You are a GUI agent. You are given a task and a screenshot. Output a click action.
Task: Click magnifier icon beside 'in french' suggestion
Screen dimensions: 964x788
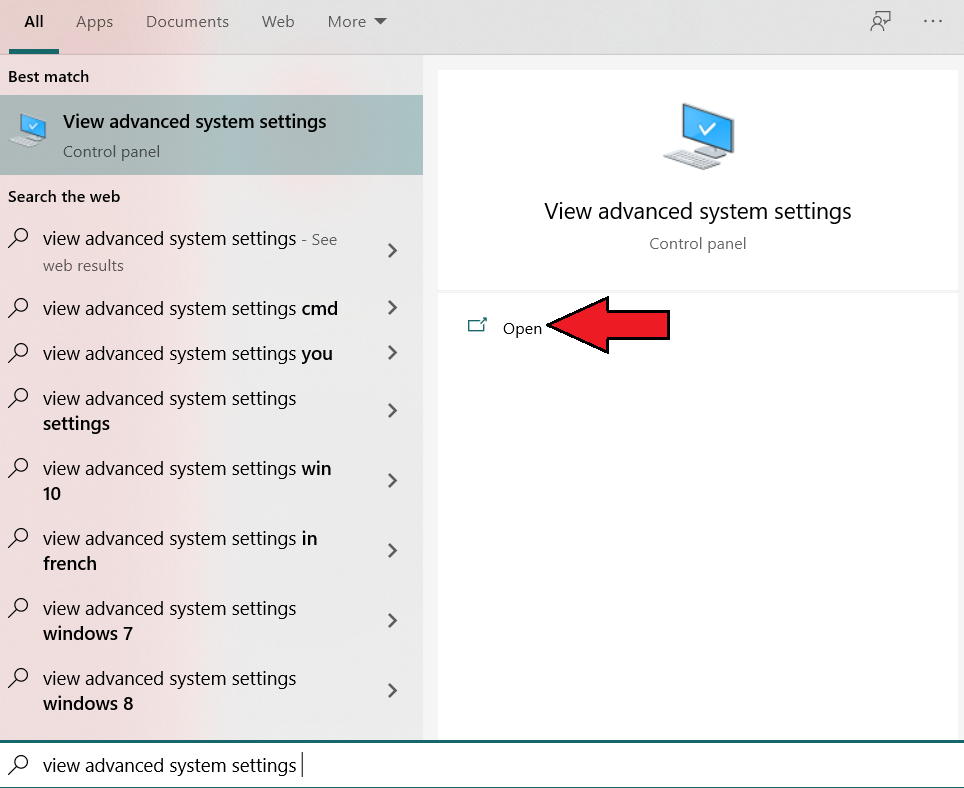tap(18, 538)
